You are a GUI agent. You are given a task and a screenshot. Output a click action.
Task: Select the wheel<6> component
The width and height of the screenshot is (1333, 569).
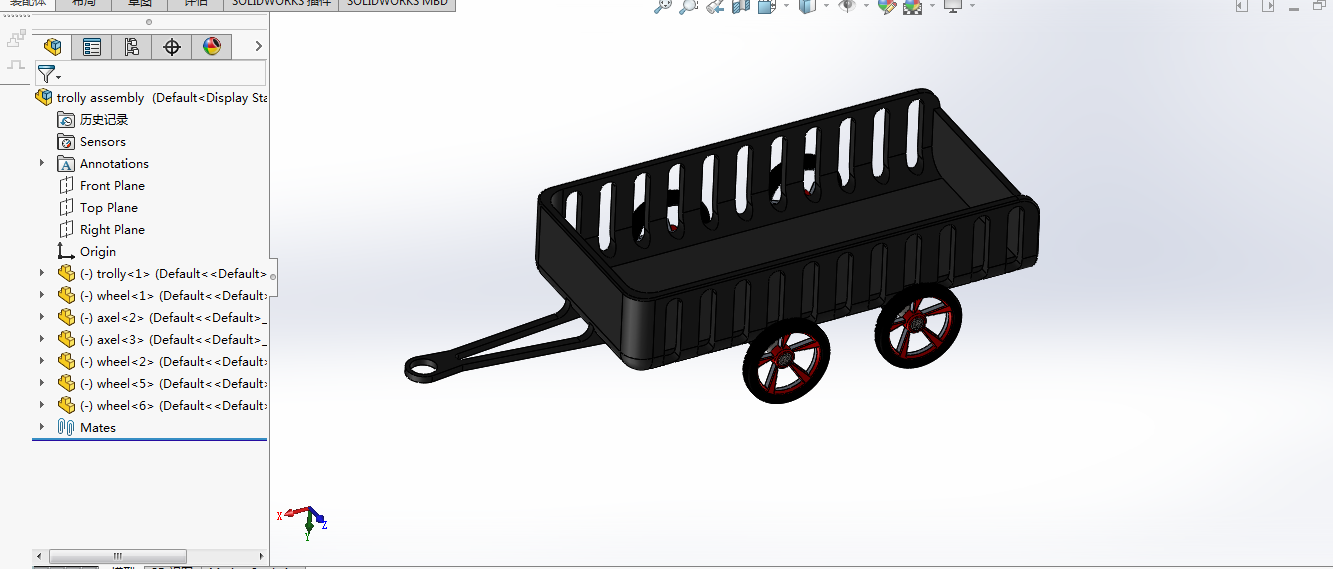point(163,406)
